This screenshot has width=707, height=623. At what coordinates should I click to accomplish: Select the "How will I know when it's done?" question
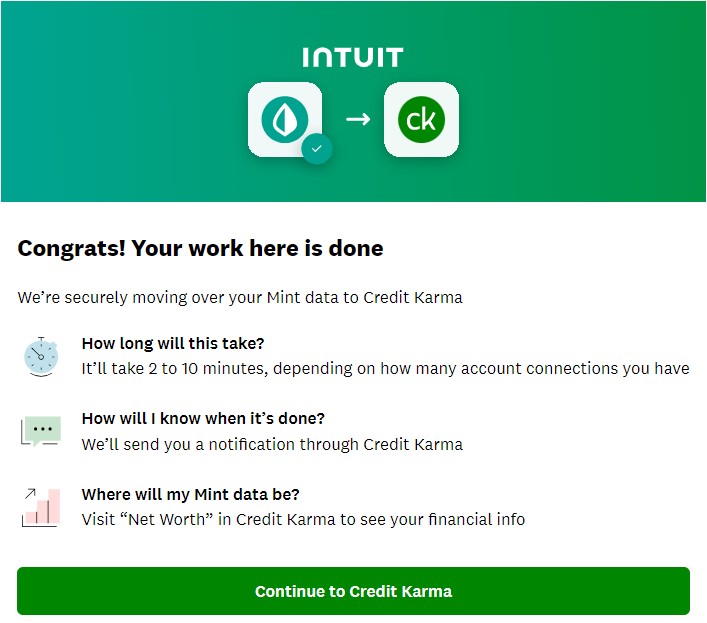[x=203, y=418]
